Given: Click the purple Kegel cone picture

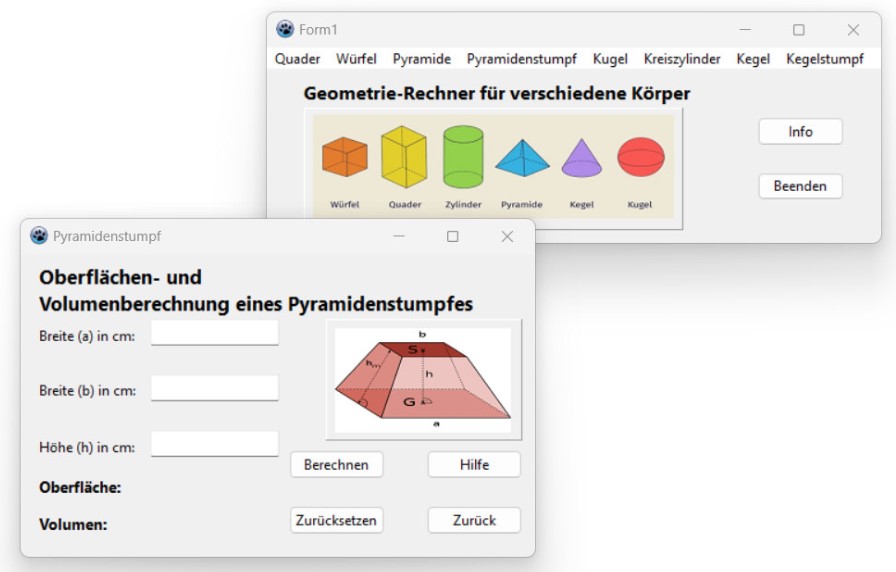Looking at the screenshot, I should click(582, 158).
